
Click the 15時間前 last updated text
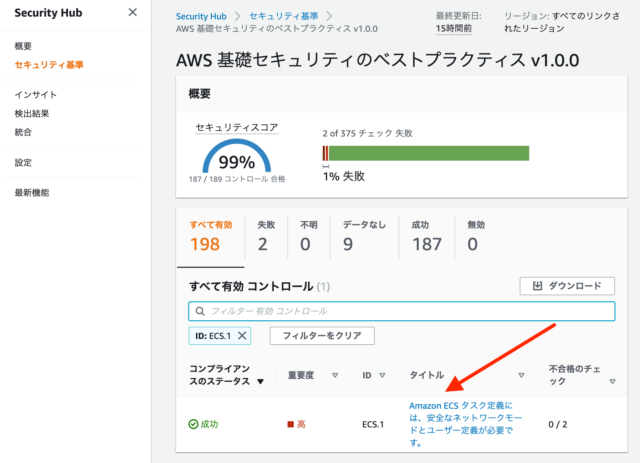point(453,29)
